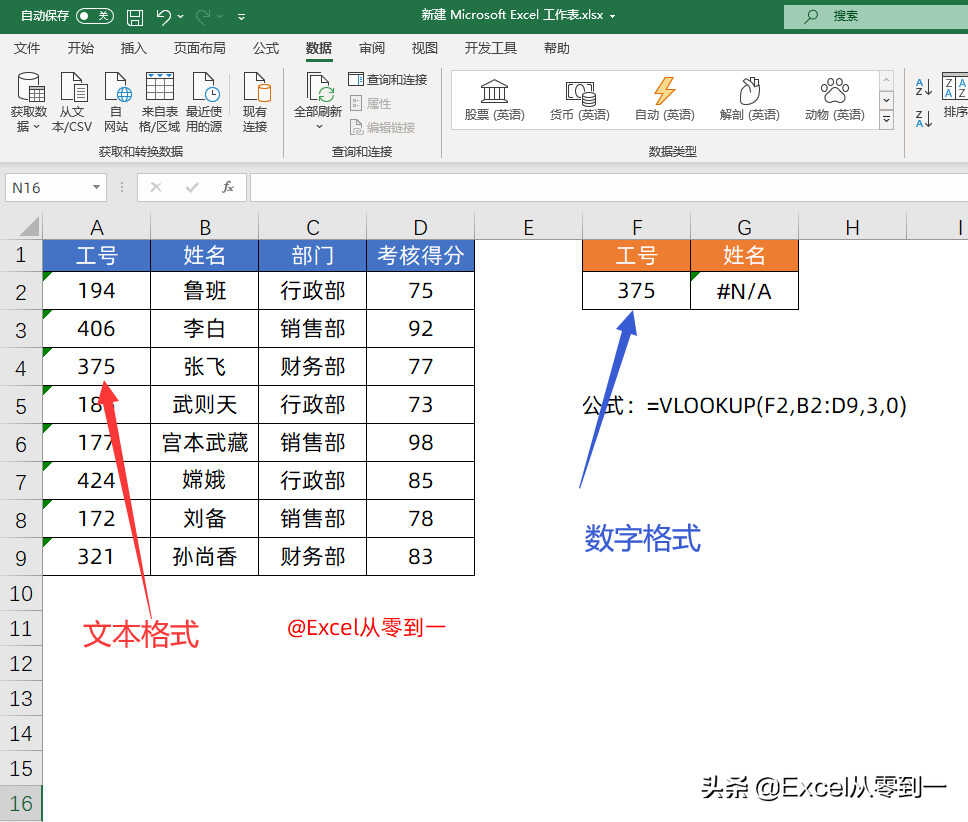Click the Insert Function fx button
The image size is (968, 822).
(x=228, y=187)
